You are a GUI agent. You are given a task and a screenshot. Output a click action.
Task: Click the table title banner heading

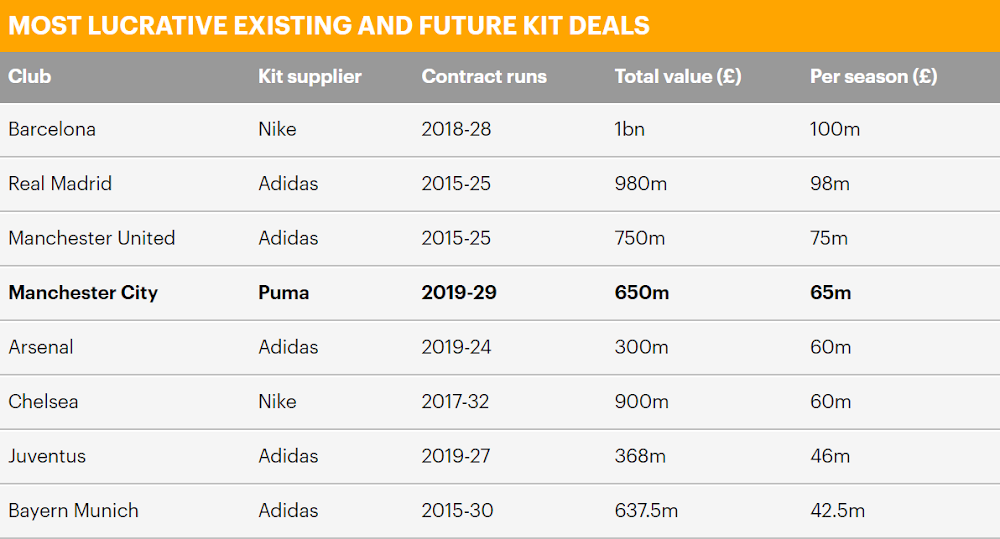329,26
